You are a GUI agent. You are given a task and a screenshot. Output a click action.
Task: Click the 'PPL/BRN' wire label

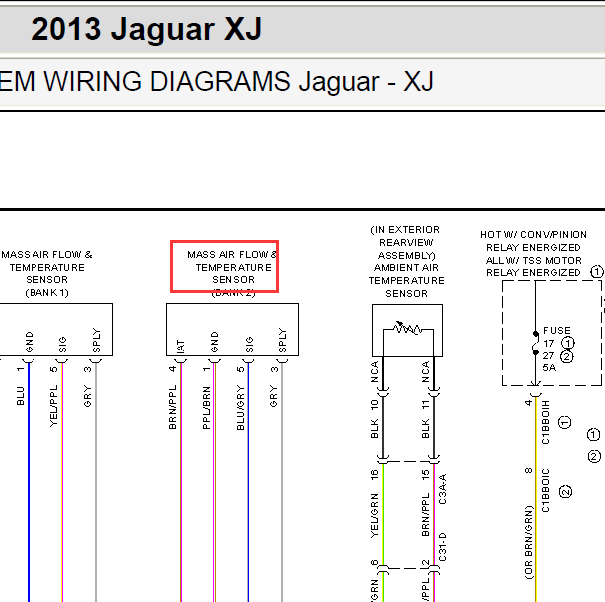point(206,408)
